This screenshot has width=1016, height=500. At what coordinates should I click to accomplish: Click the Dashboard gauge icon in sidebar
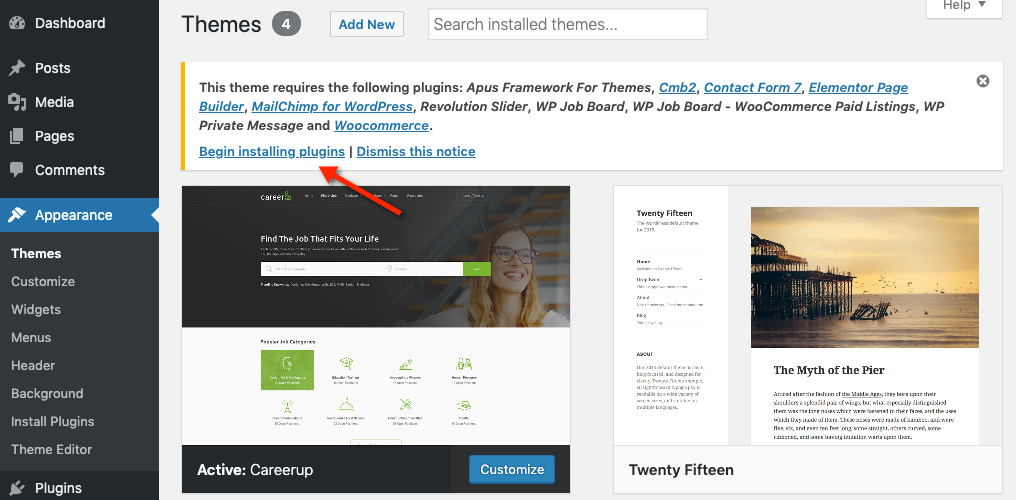coord(17,23)
